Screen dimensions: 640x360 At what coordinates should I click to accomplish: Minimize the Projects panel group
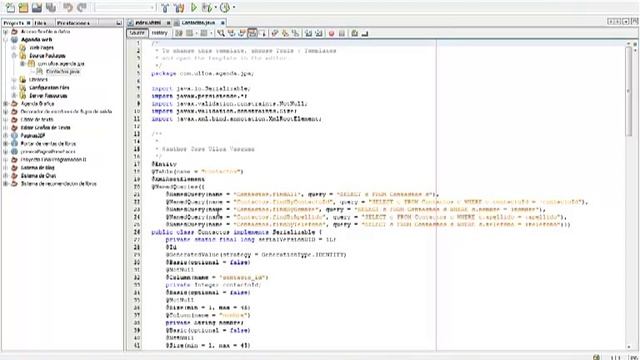click(x=119, y=23)
